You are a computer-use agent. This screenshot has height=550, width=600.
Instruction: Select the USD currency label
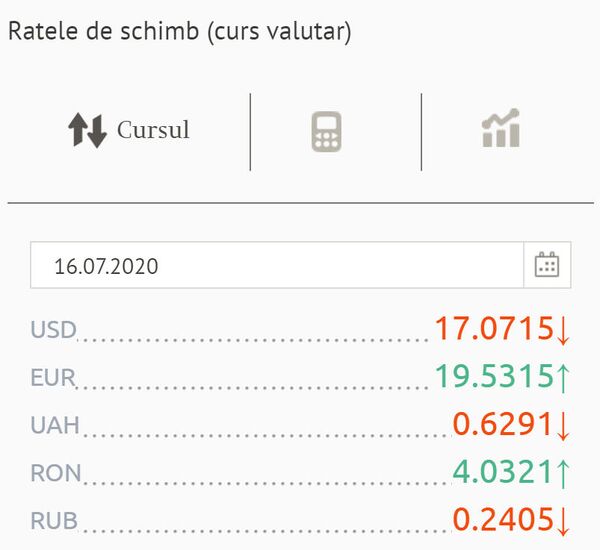pos(54,330)
